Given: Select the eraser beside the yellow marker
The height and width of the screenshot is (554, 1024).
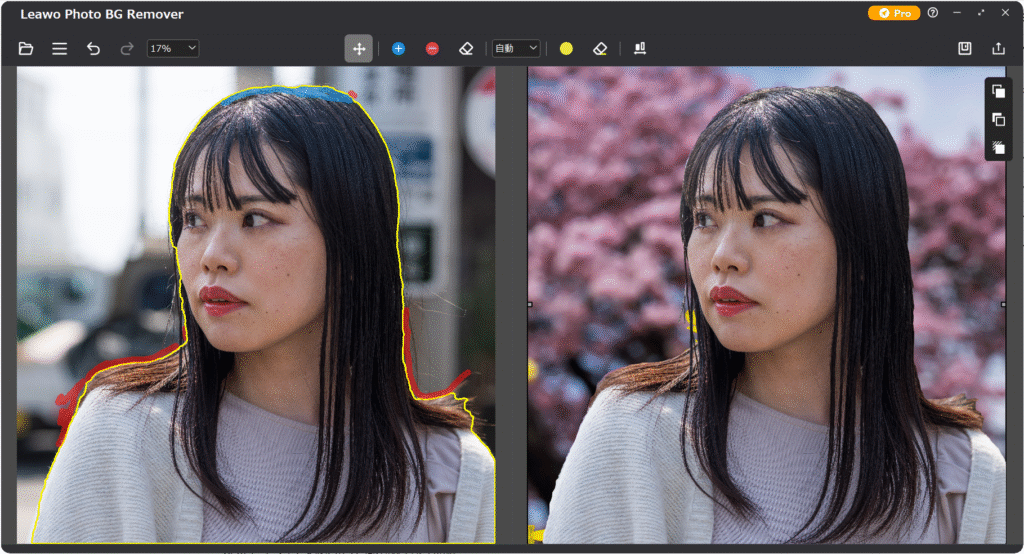Looking at the screenshot, I should [x=599, y=48].
